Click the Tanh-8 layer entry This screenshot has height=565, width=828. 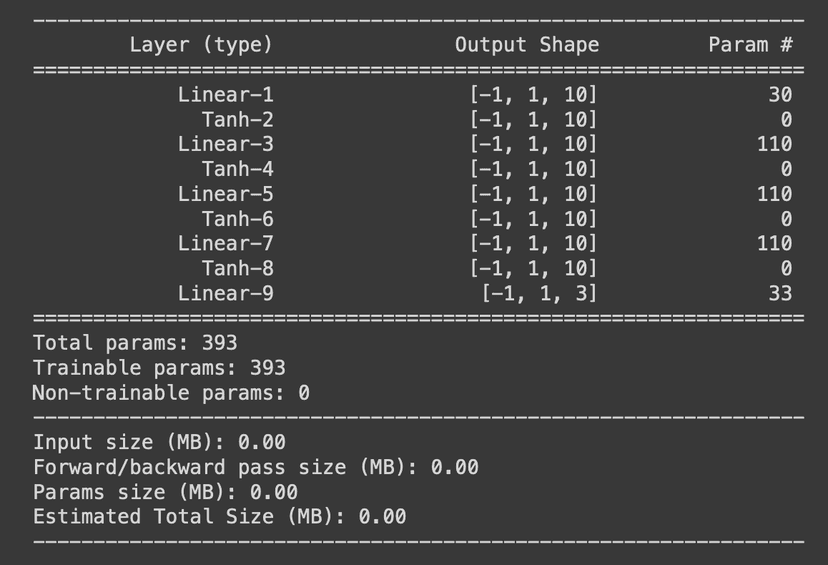point(237,268)
